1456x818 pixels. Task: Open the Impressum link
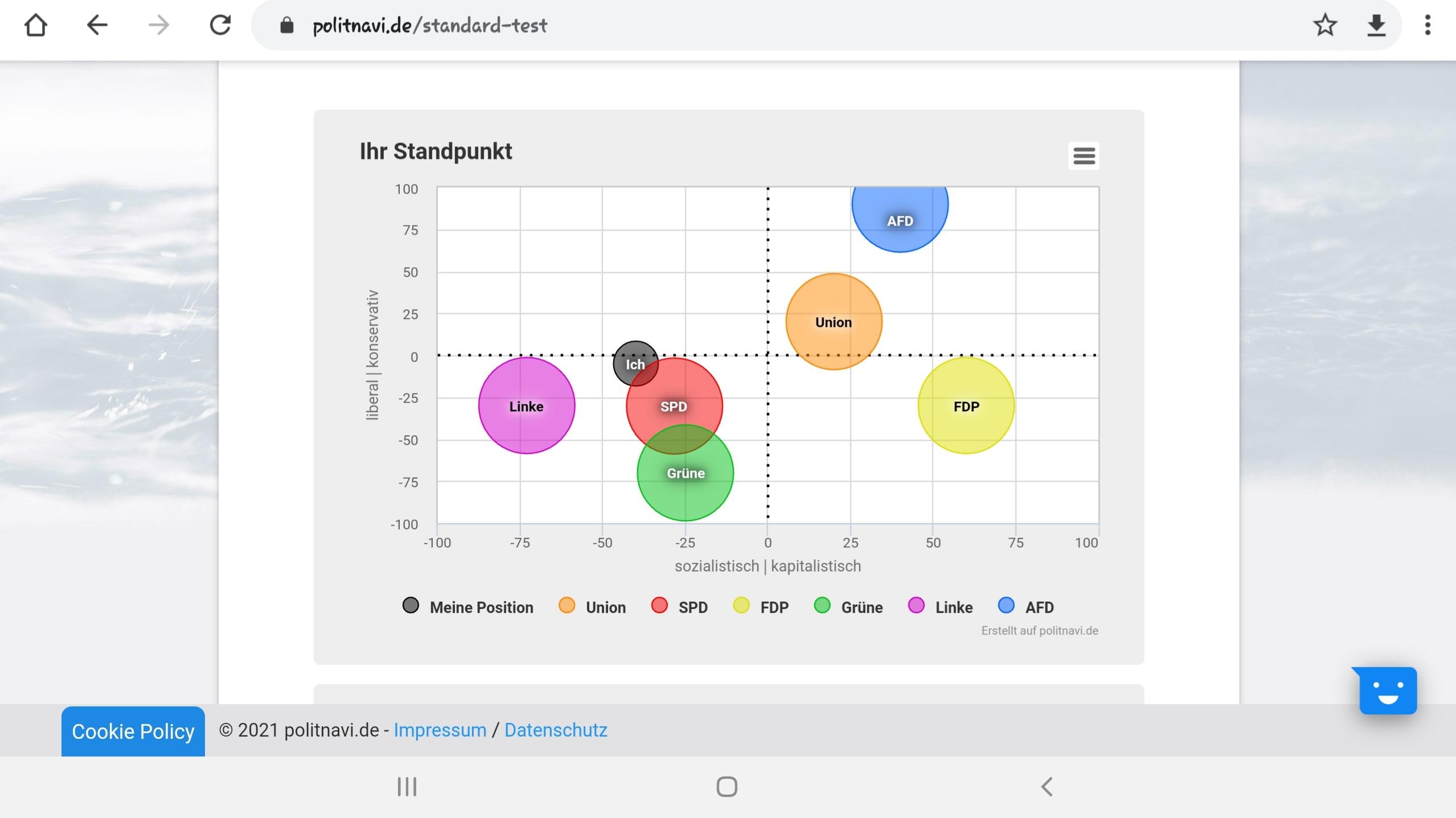[440, 730]
